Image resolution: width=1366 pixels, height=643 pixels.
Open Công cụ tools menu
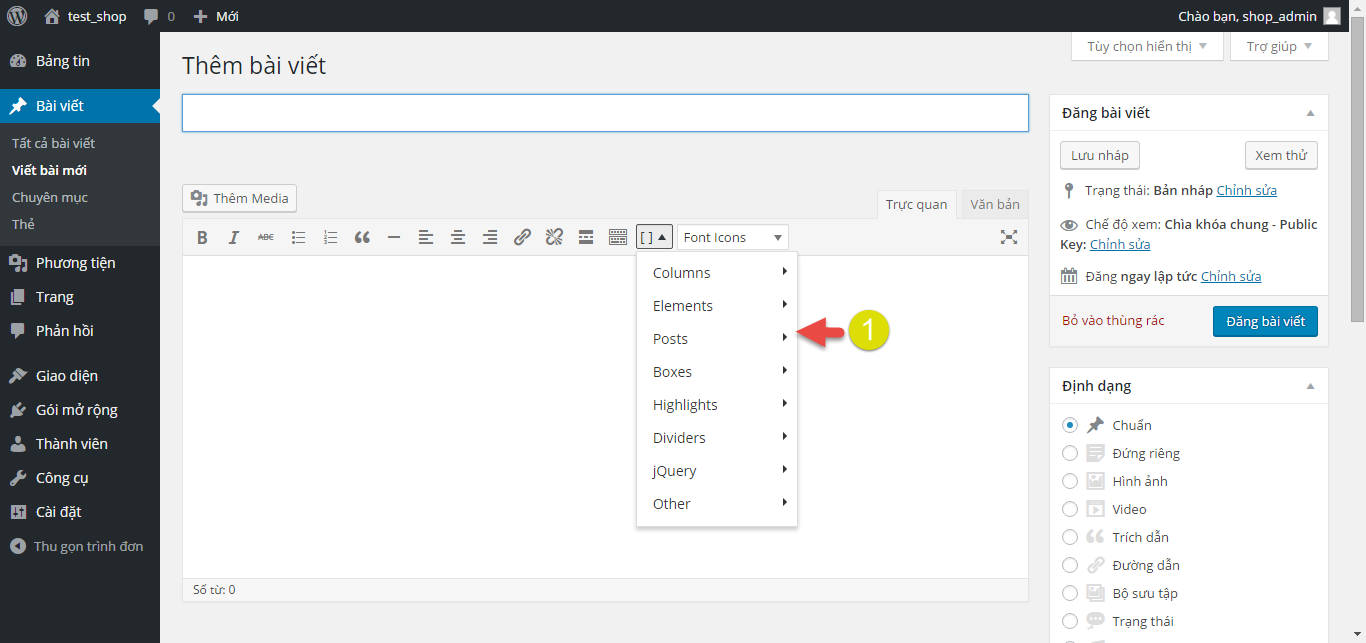(x=80, y=478)
